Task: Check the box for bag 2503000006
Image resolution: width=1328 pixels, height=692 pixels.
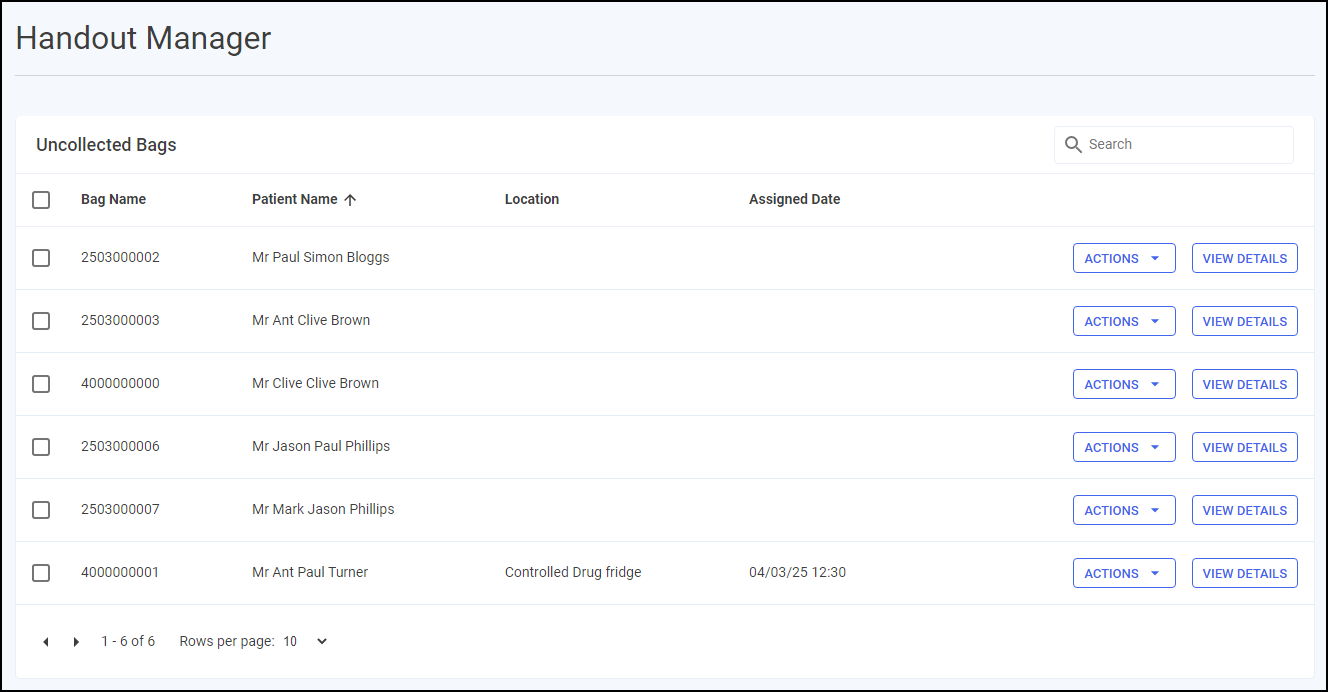Action: (x=41, y=447)
